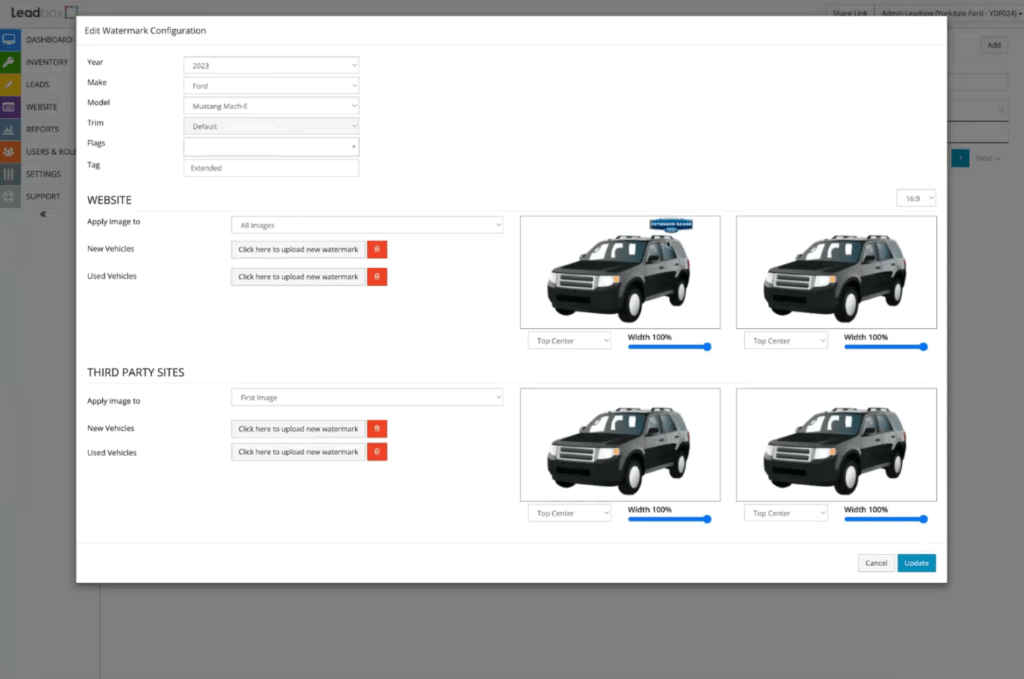Screen dimensions: 1024x679
Task: Click the Leadbox logo
Action: 44,12
